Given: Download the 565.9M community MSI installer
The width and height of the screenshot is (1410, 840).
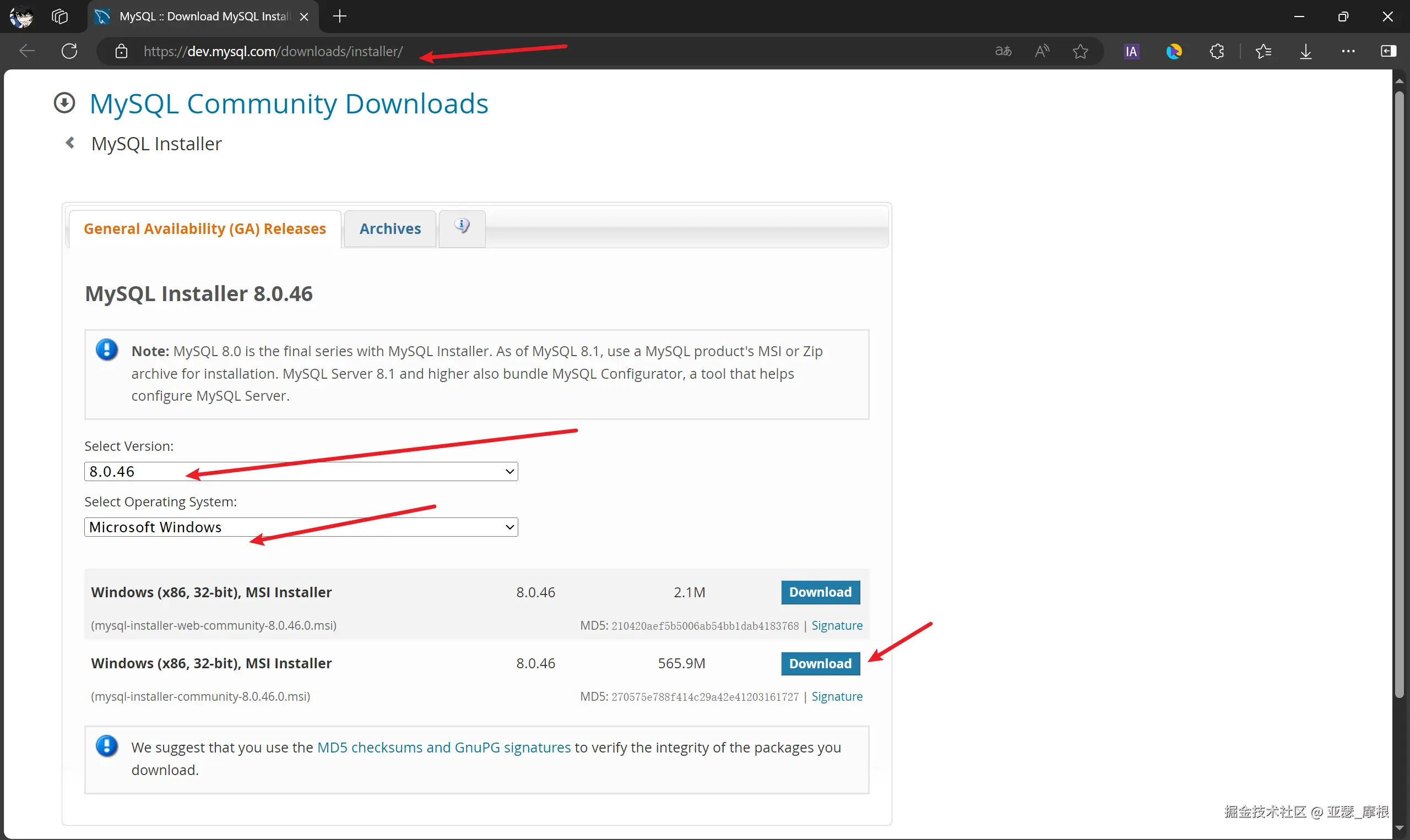Looking at the screenshot, I should (x=821, y=663).
